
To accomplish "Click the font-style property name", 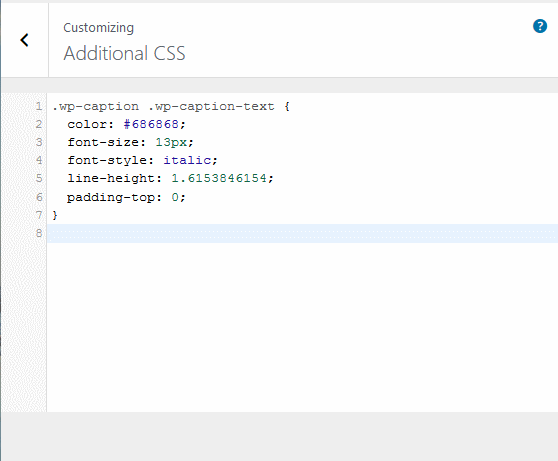I will point(107,160).
